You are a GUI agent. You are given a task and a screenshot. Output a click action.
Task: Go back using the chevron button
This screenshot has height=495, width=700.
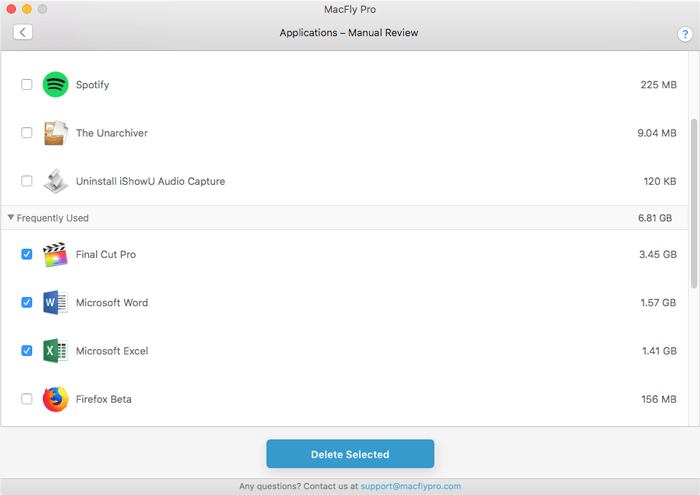point(23,32)
